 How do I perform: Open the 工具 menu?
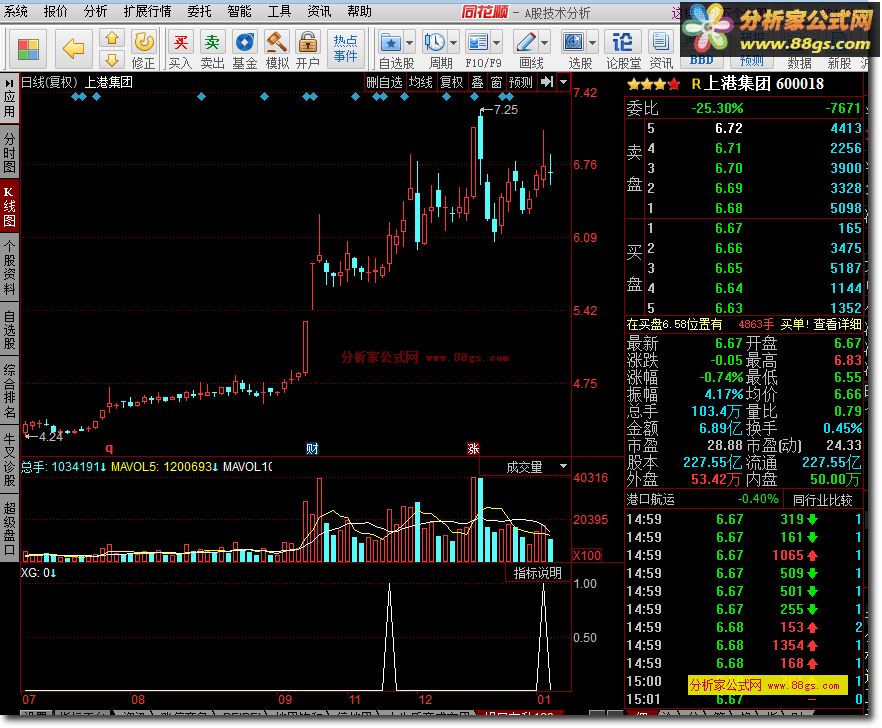click(279, 11)
